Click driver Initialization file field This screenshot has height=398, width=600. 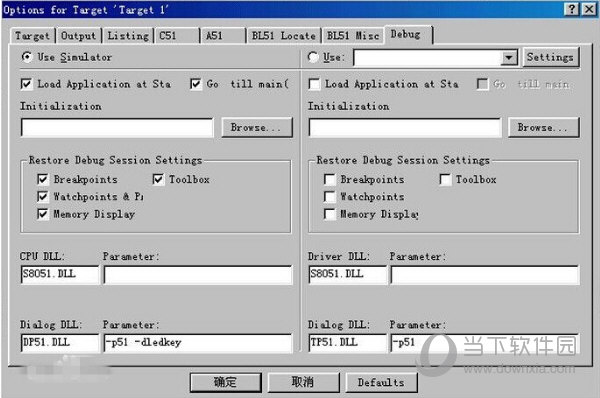(404, 127)
